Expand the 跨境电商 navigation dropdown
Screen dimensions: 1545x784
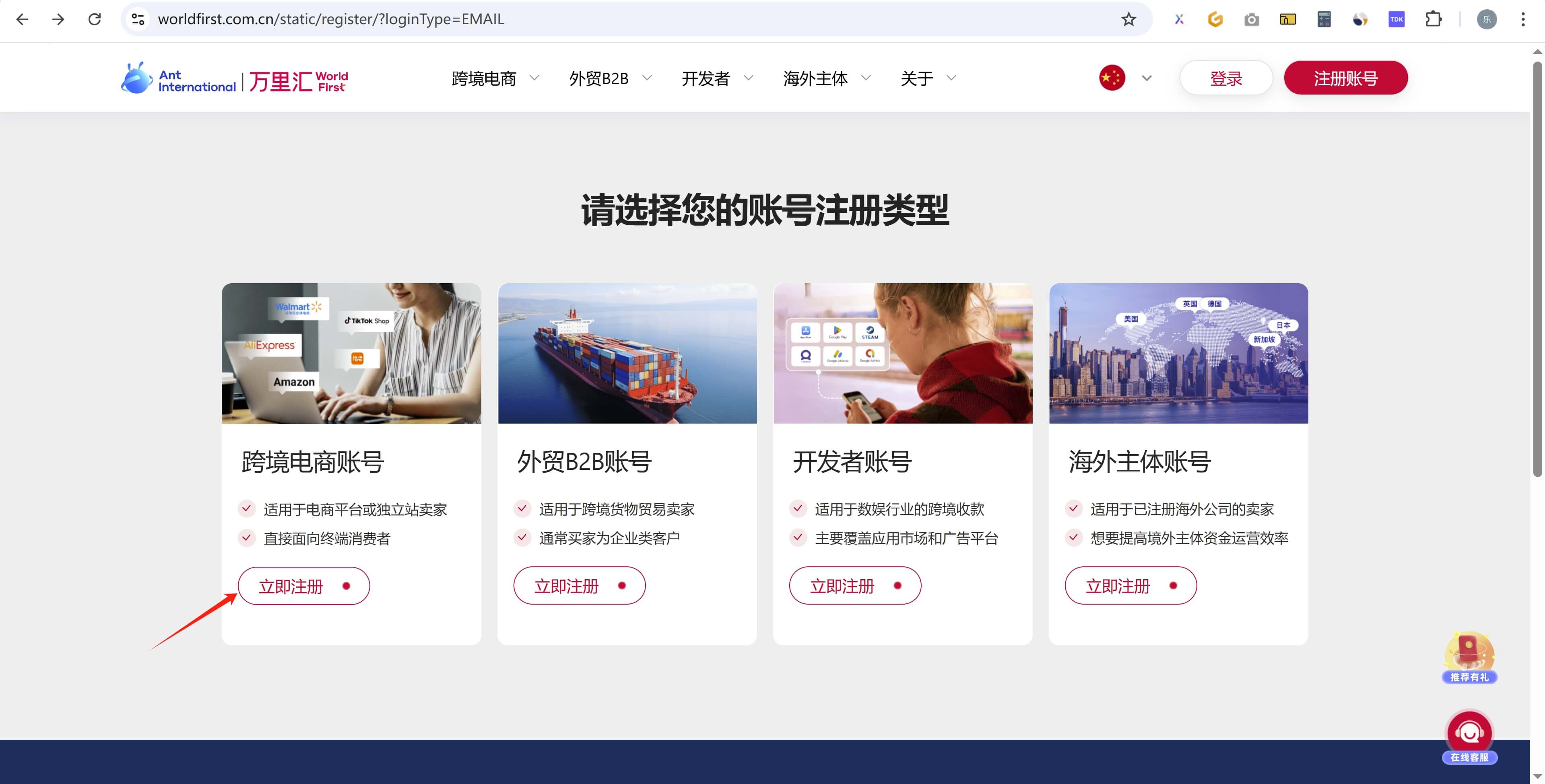495,78
